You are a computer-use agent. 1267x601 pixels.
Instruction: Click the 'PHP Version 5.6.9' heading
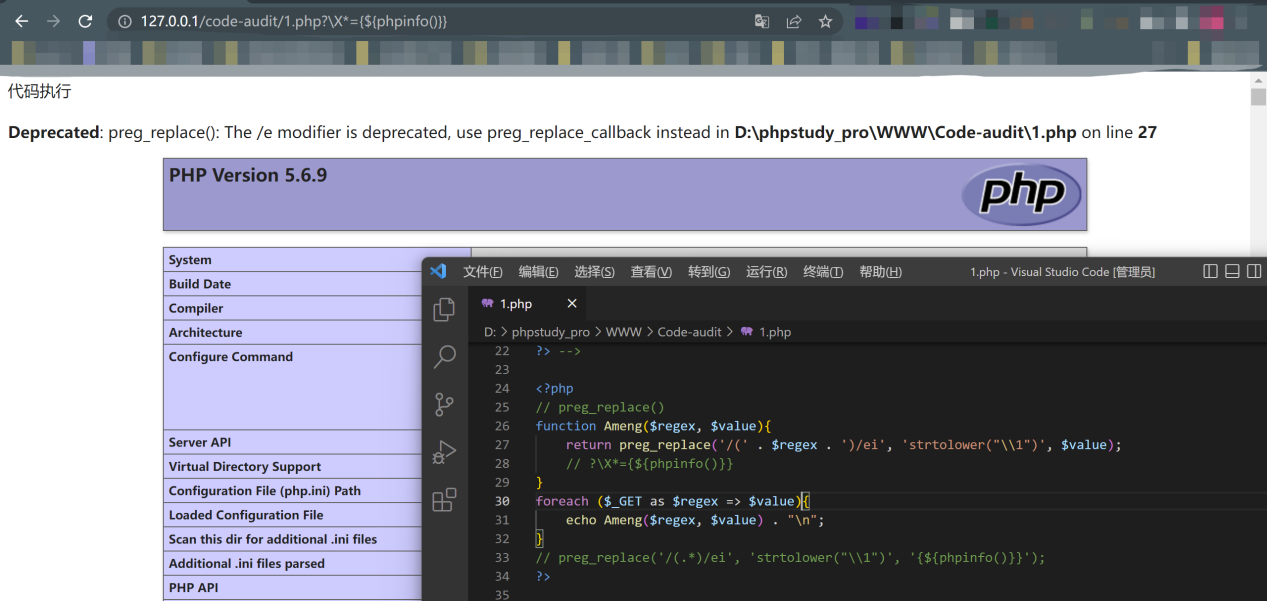coord(248,175)
